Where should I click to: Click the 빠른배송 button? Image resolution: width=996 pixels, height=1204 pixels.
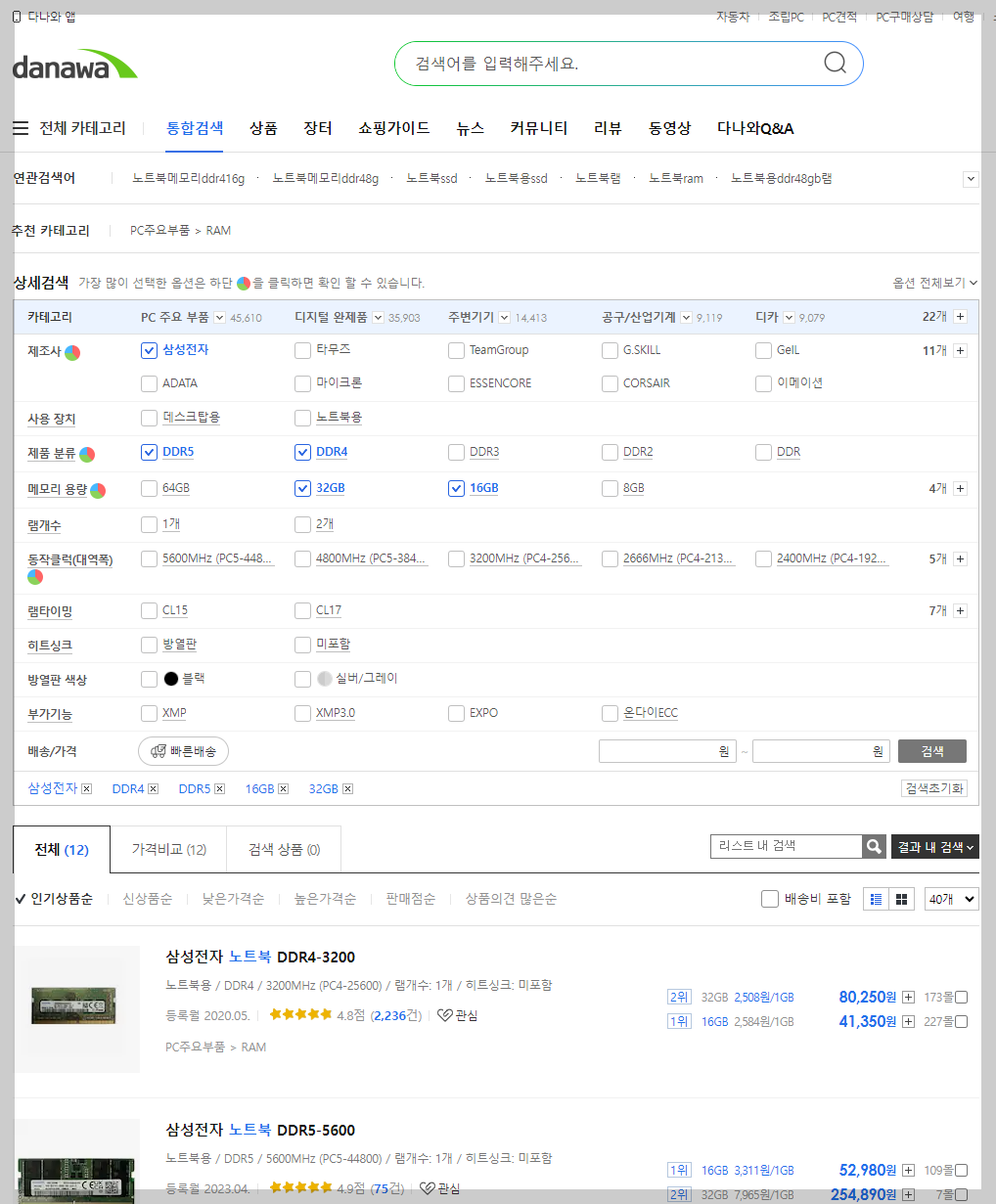tap(184, 751)
